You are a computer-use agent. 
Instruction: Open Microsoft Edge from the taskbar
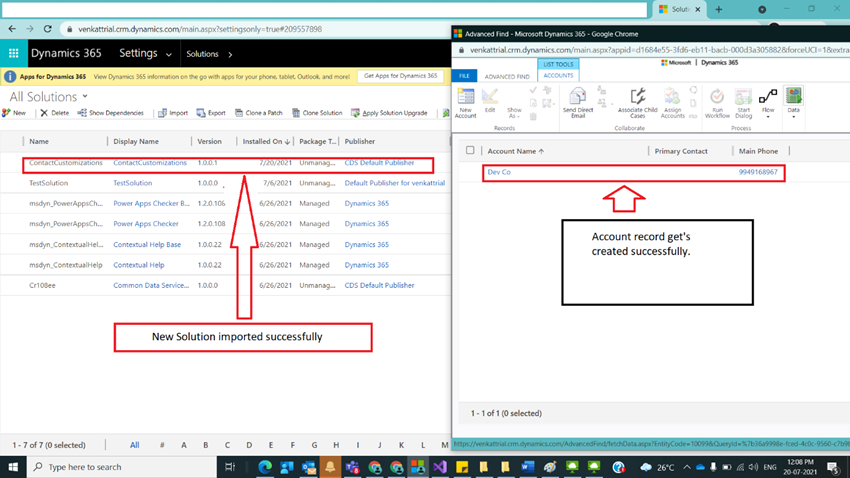(x=265, y=467)
